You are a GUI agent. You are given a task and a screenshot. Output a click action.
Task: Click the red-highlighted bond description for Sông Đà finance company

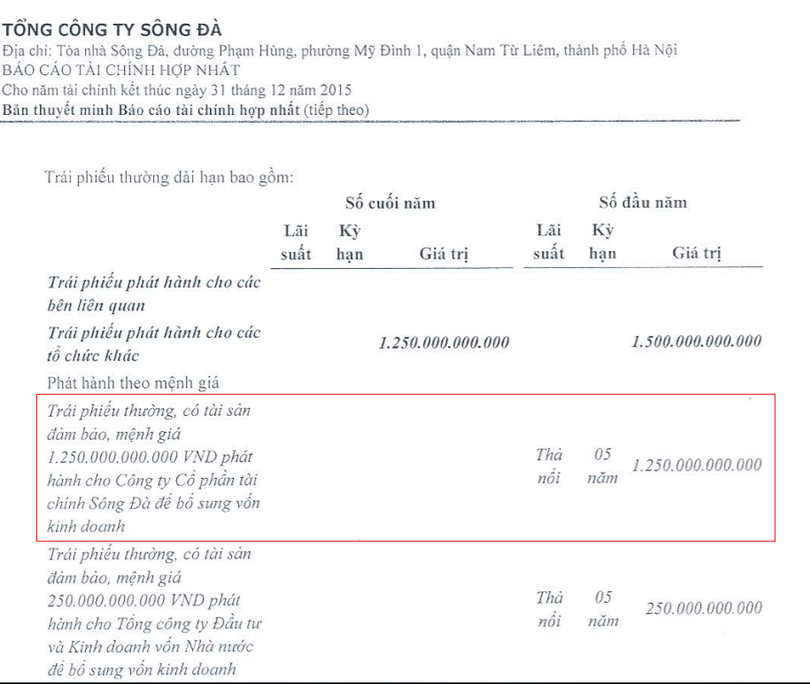154,466
